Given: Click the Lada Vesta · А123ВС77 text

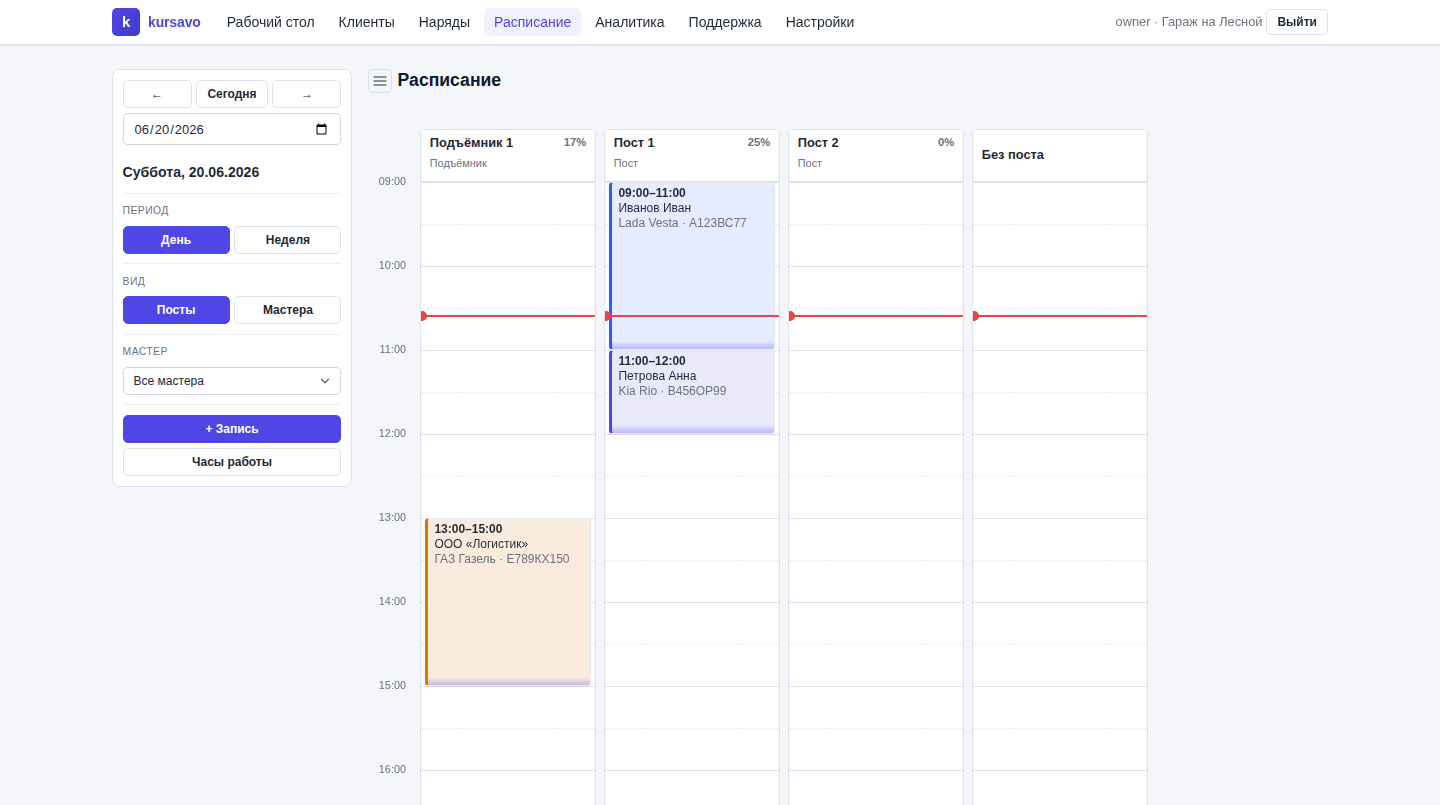Looking at the screenshot, I should click(682, 223).
